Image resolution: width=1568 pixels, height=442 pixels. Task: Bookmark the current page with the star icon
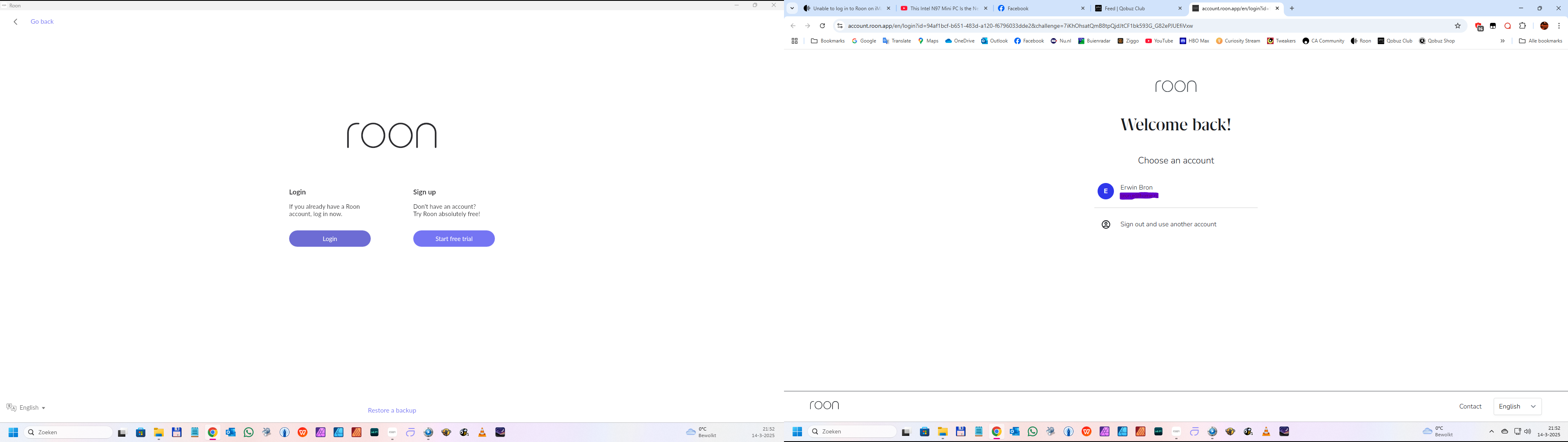(1458, 26)
